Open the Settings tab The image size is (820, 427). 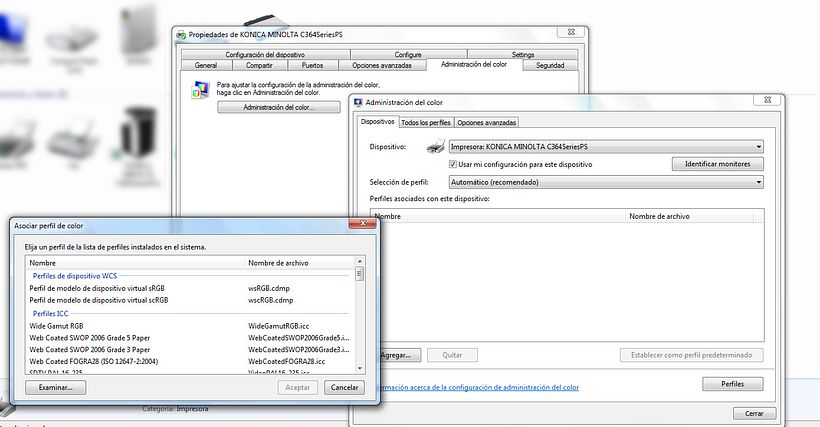coord(523,54)
